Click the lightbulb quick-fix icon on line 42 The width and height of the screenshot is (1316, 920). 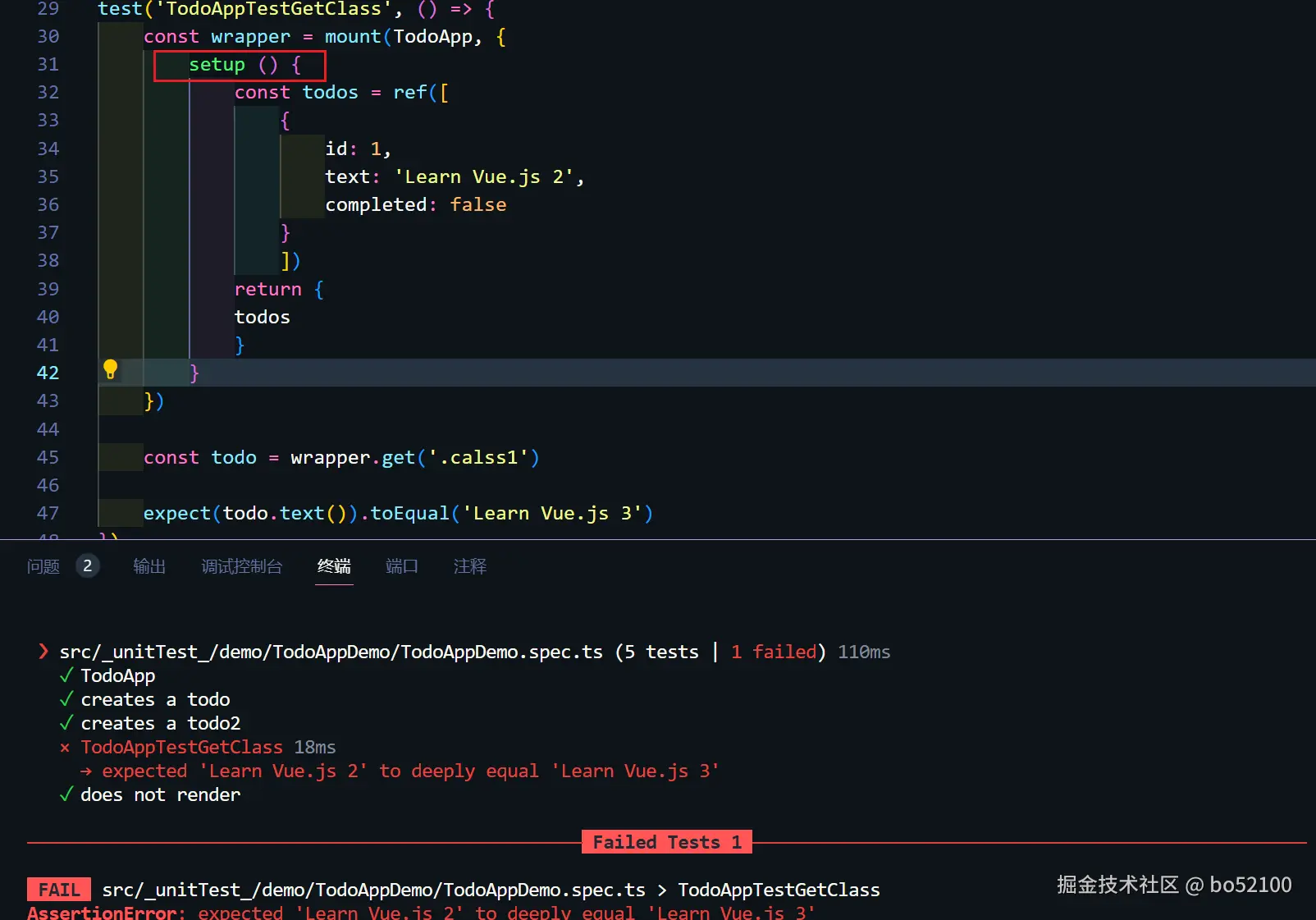click(110, 370)
